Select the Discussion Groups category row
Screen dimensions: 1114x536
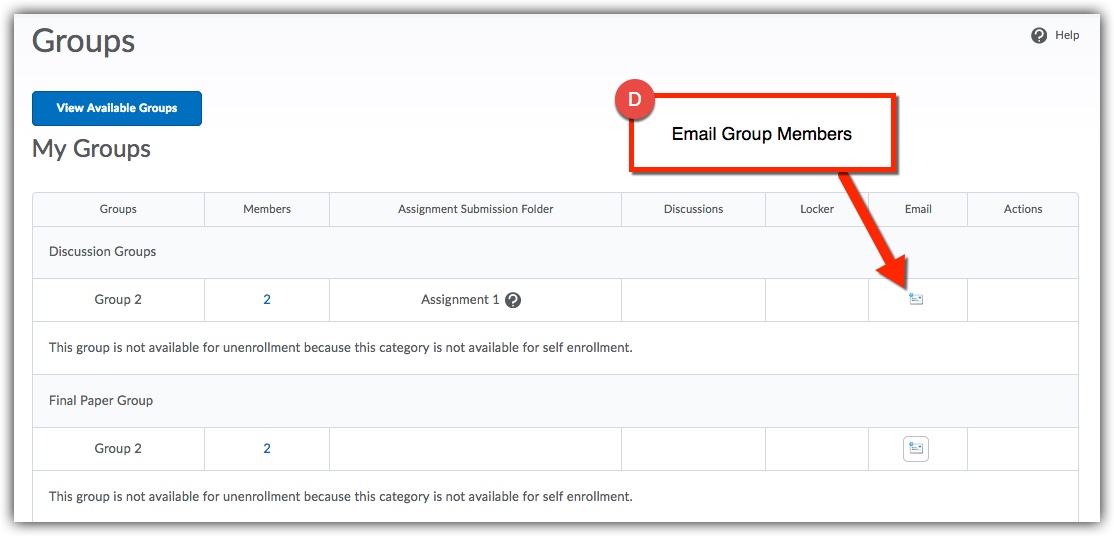click(103, 252)
